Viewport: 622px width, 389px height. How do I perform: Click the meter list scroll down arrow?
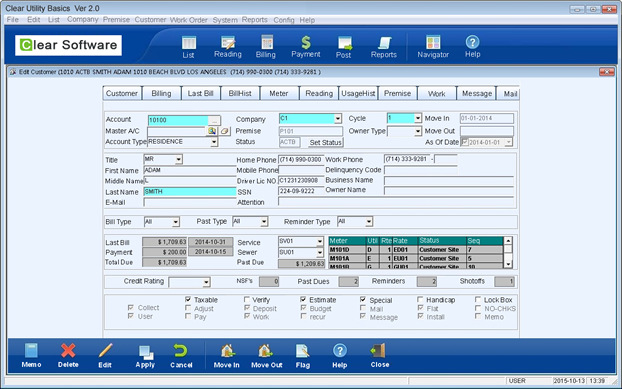(x=508, y=264)
